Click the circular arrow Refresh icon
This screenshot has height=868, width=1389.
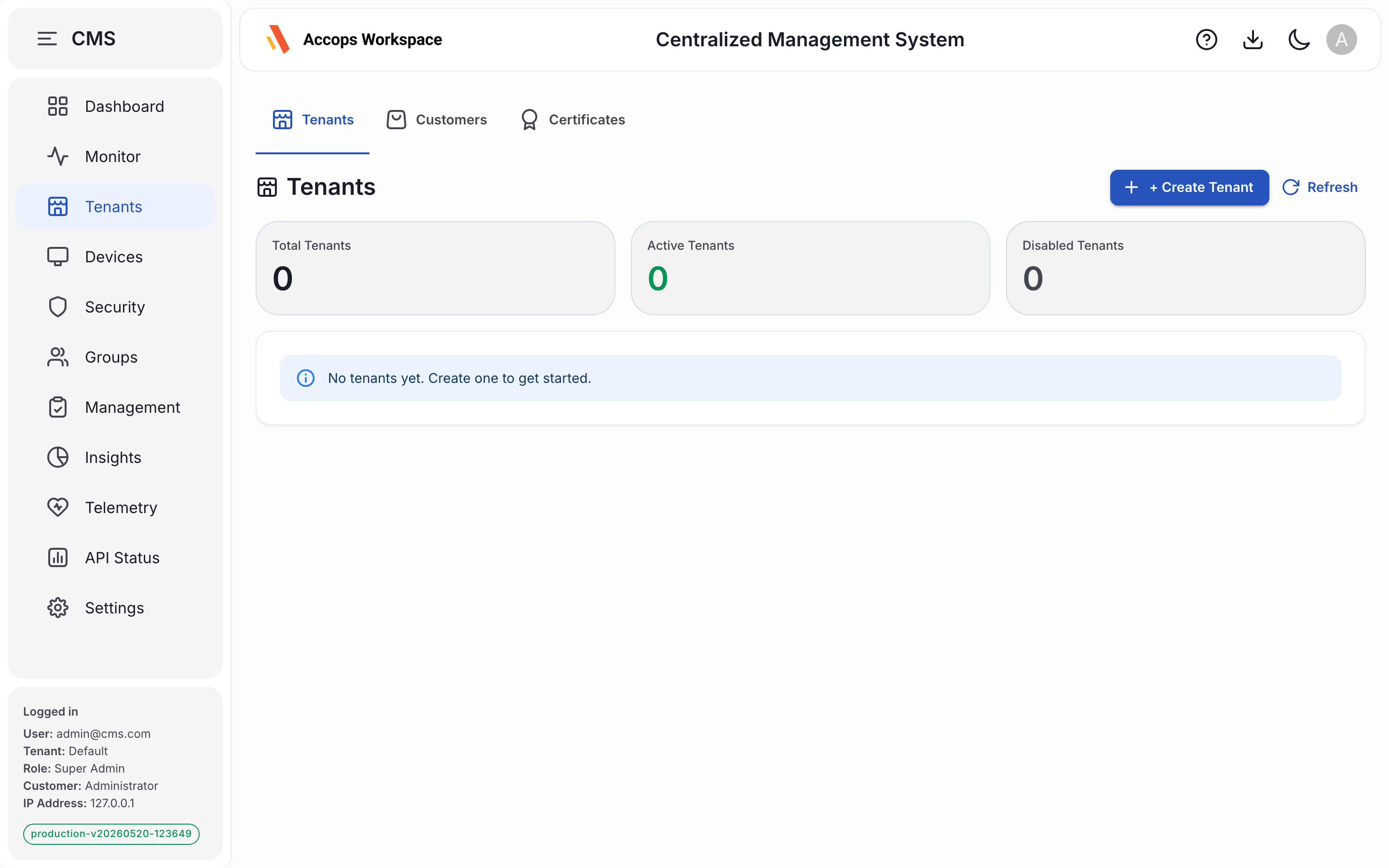[x=1290, y=187]
